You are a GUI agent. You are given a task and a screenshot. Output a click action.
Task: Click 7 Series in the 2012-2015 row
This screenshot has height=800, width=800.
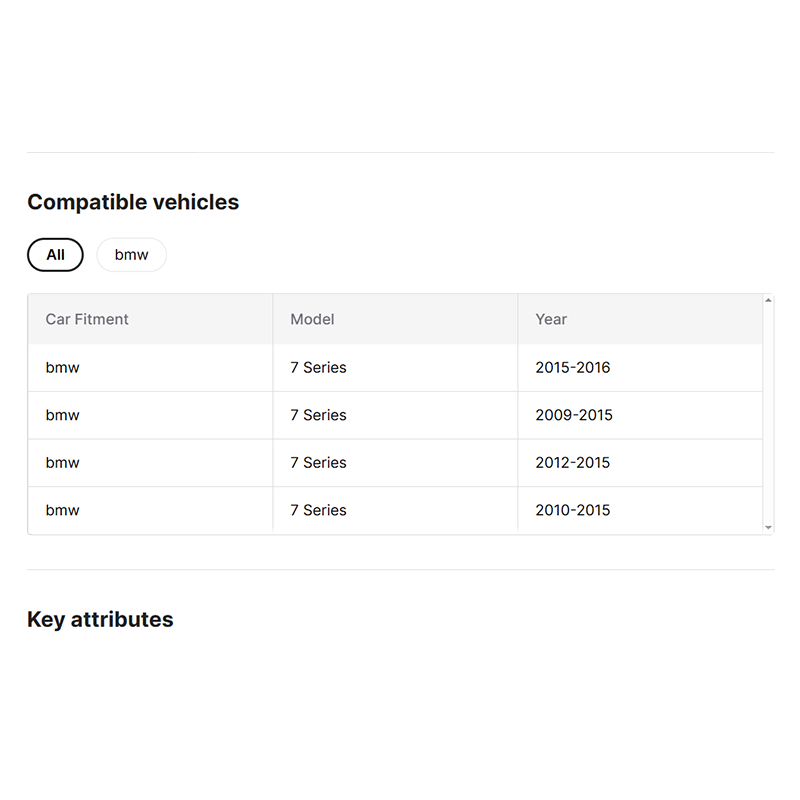pyautogui.click(x=318, y=462)
